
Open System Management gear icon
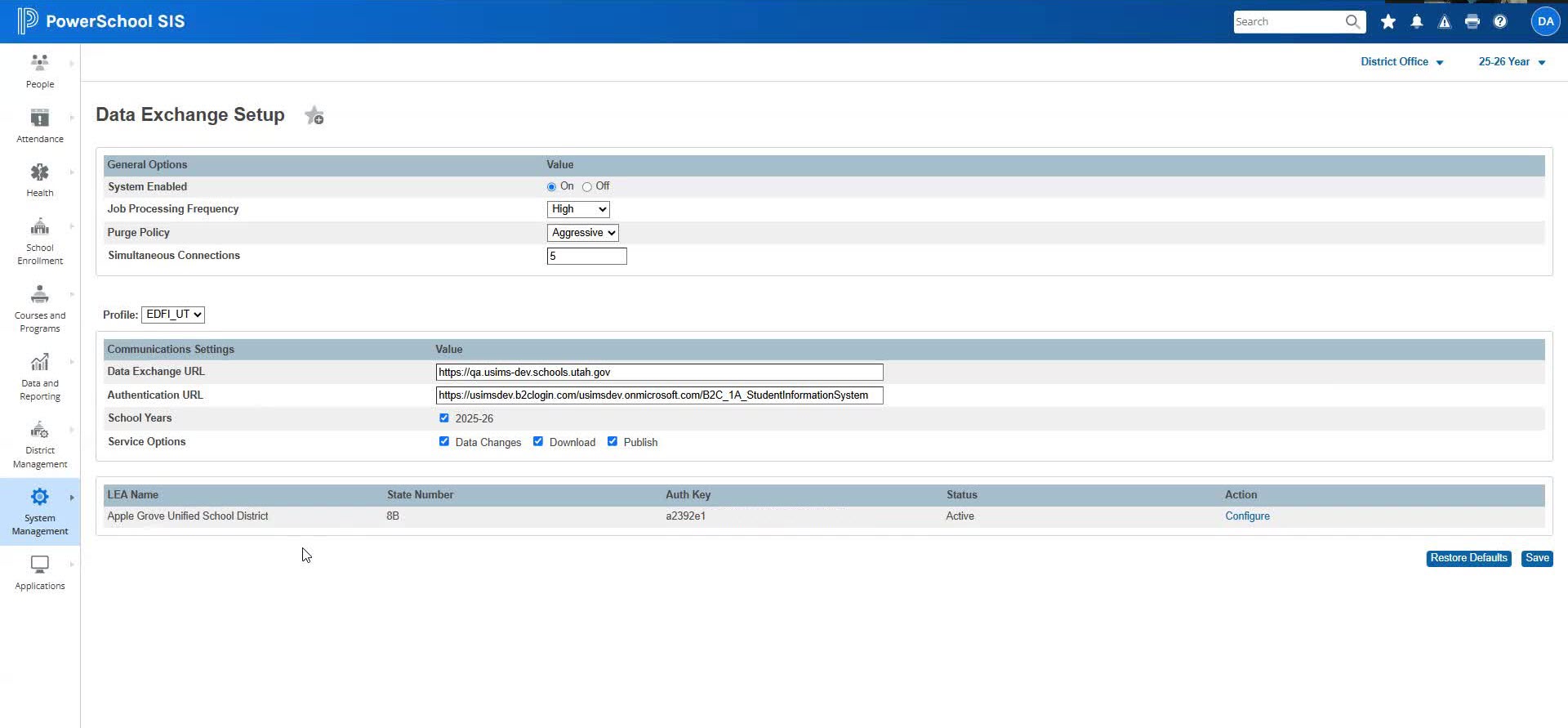coord(39,497)
